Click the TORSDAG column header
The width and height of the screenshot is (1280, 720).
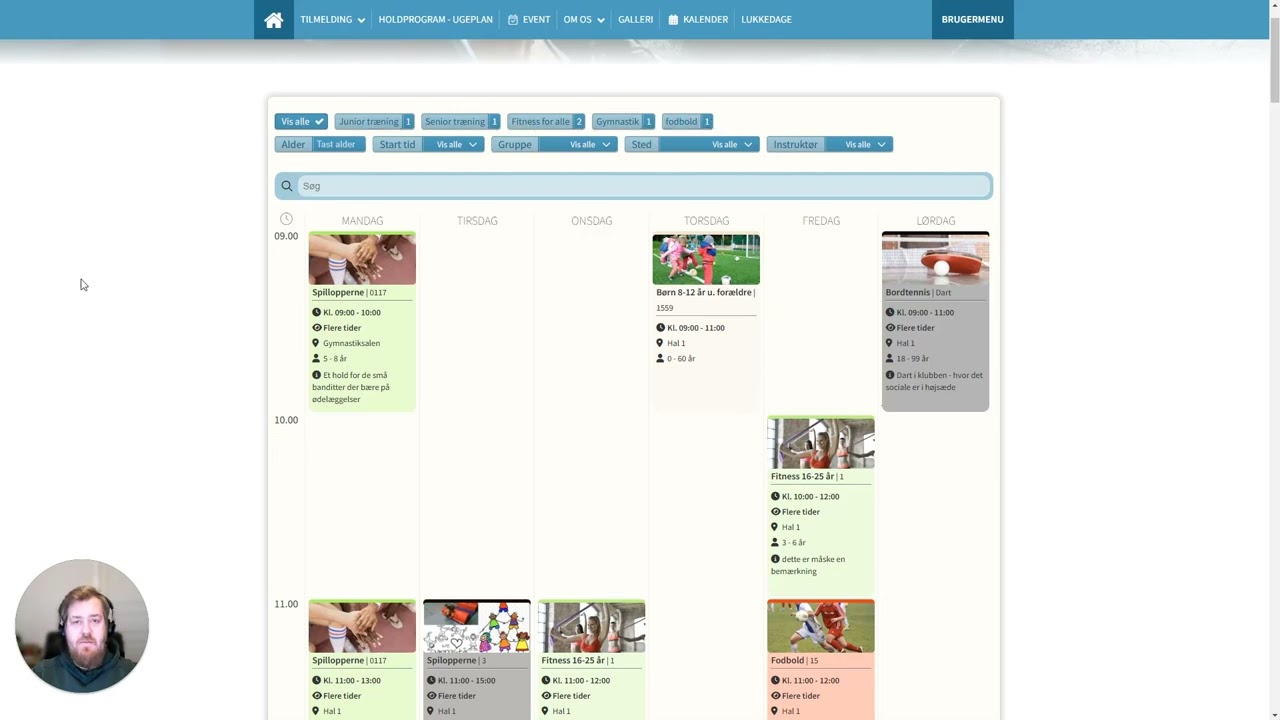[706, 221]
